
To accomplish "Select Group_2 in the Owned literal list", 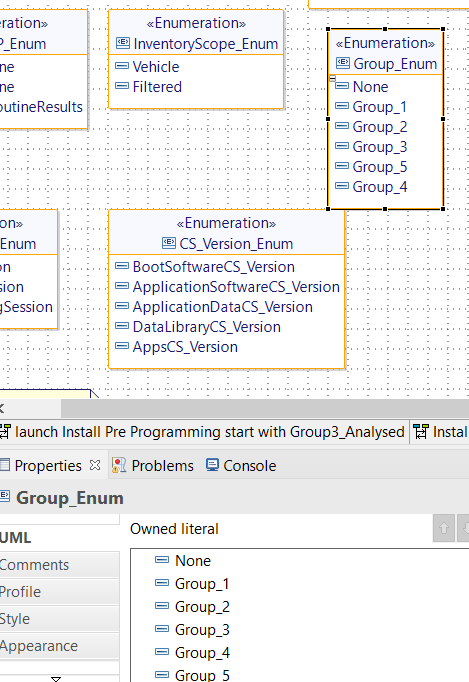I will pos(202,607).
